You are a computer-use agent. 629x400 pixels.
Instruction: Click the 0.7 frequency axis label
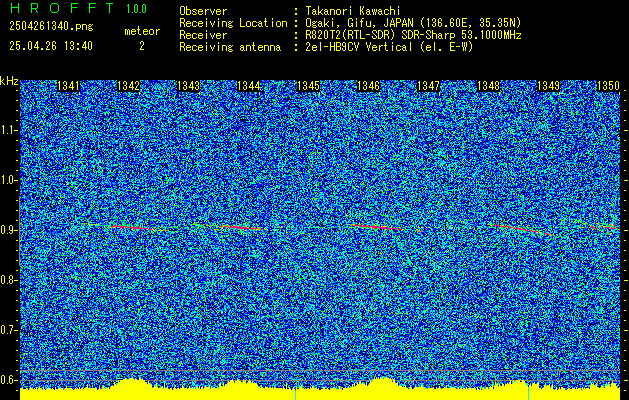8,330
